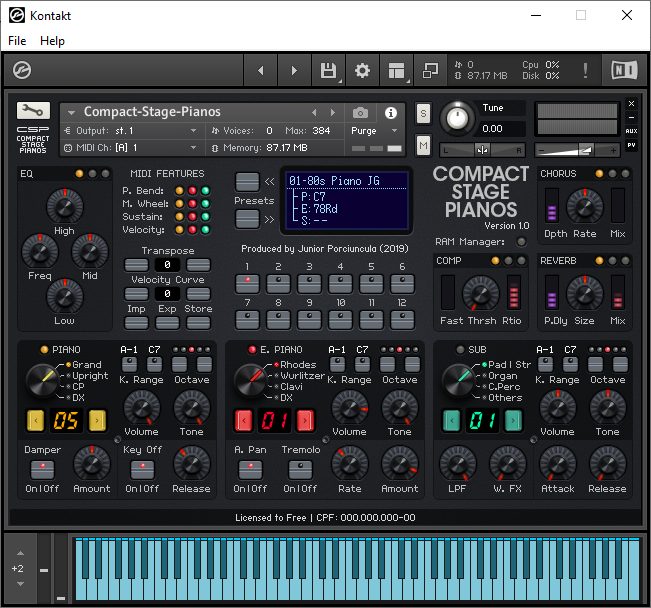Select previous SUB sample green arrow
Image resolution: width=651 pixels, height=608 pixels.
point(452,420)
